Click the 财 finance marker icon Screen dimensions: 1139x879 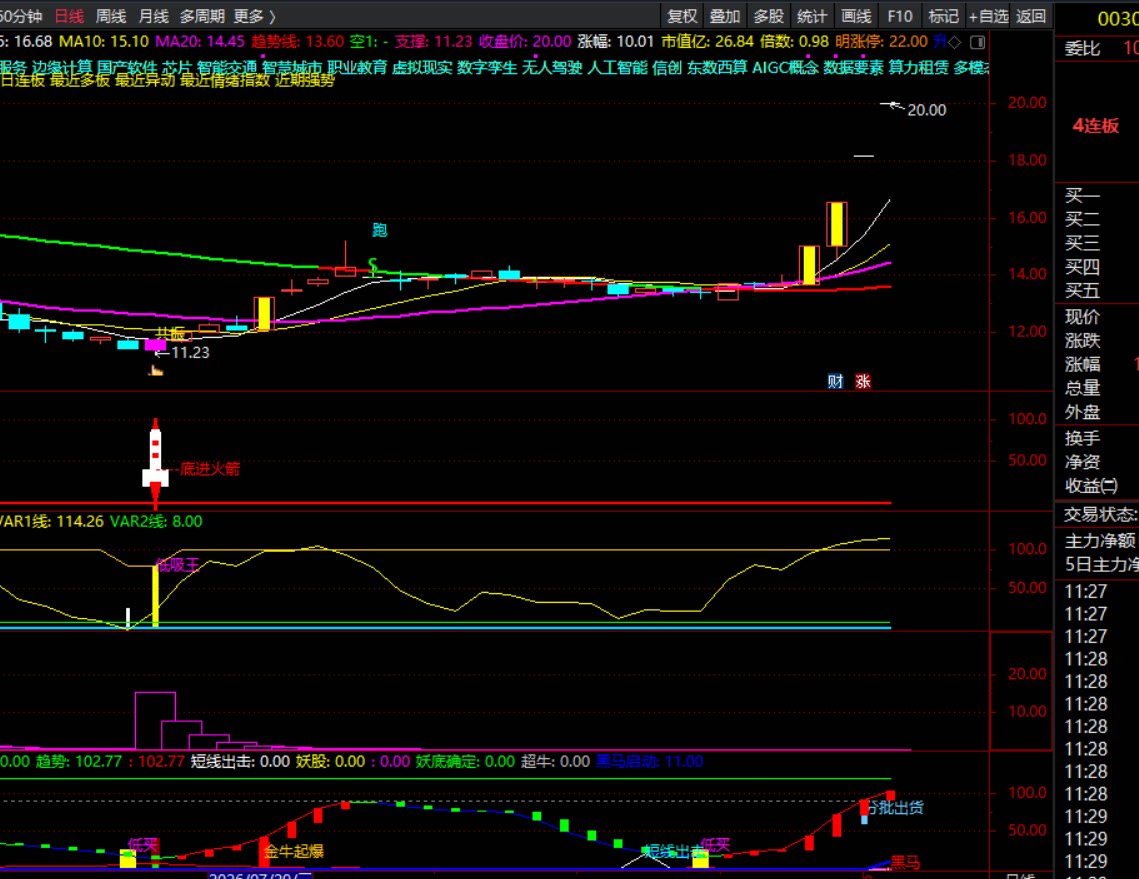click(835, 381)
